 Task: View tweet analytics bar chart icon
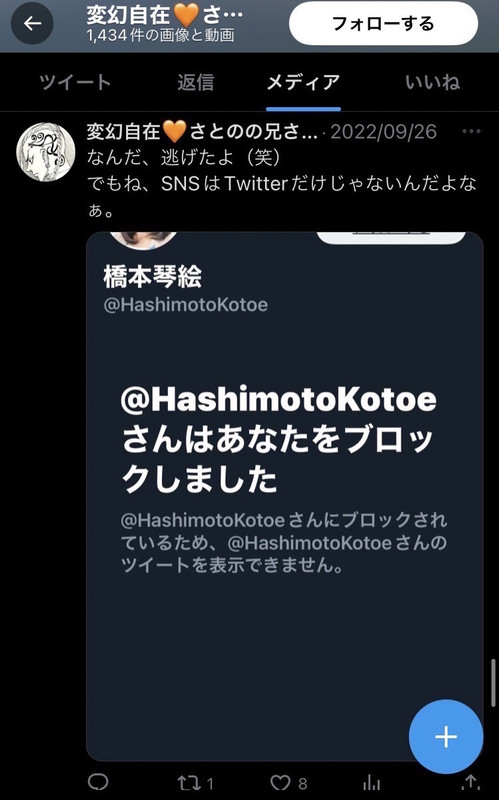pyautogui.click(x=371, y=783)
